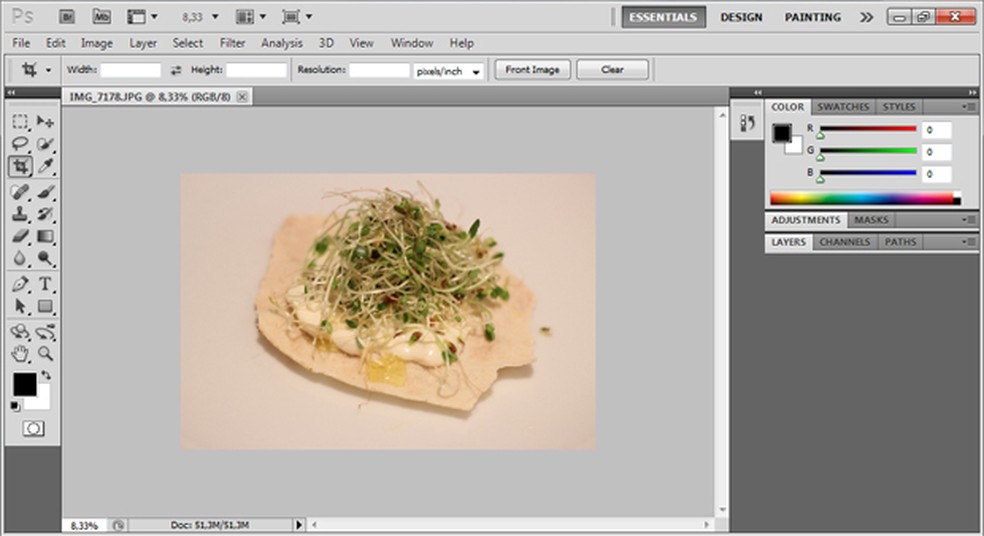Launch Adobe Bridge from the application bar
The height and width of the screenshot is (536, 984).
(69, 17)
